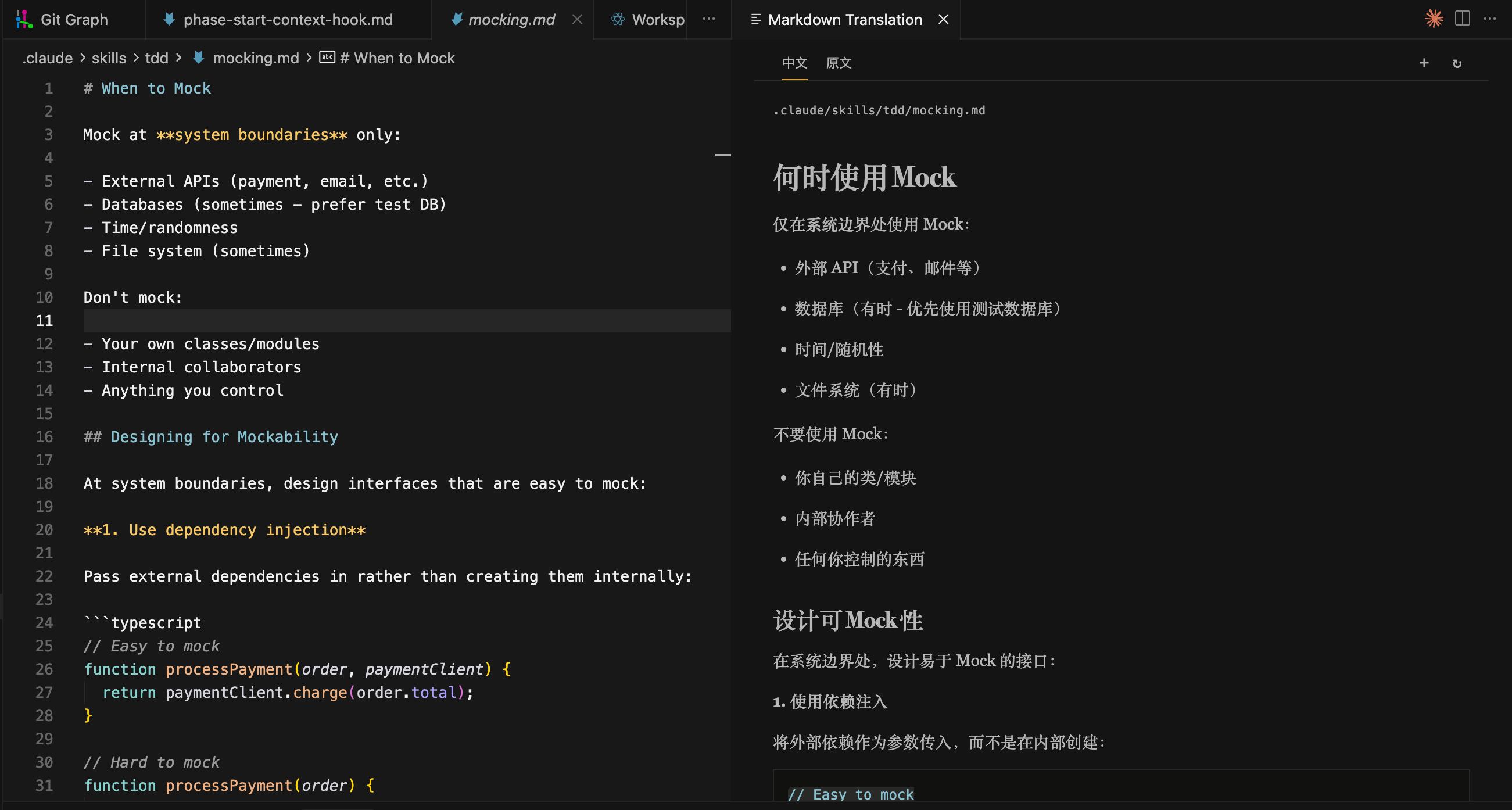The image size is (1512, 810).
Task: Select the Markdown Translation tab
Action: (x=845, y=19)
